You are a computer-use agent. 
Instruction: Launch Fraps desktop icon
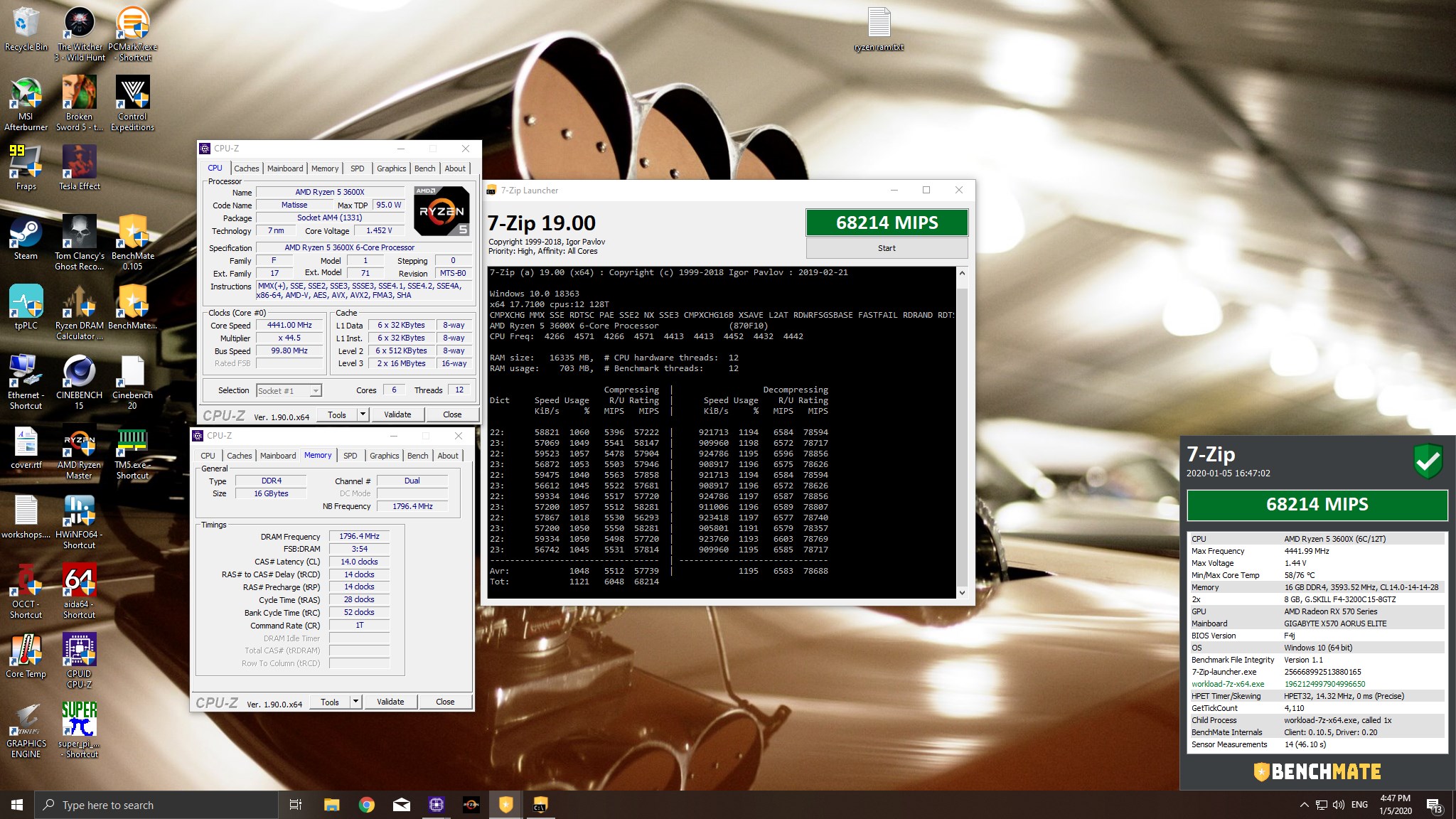(26, 168)
